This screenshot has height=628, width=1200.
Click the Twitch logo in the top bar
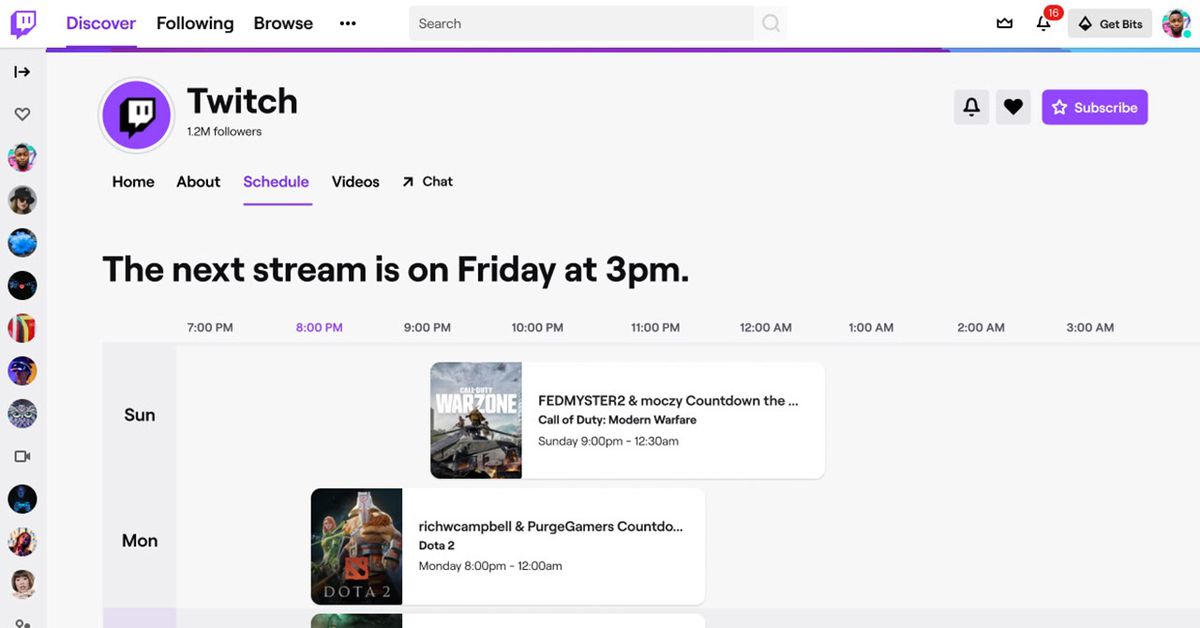23,24
